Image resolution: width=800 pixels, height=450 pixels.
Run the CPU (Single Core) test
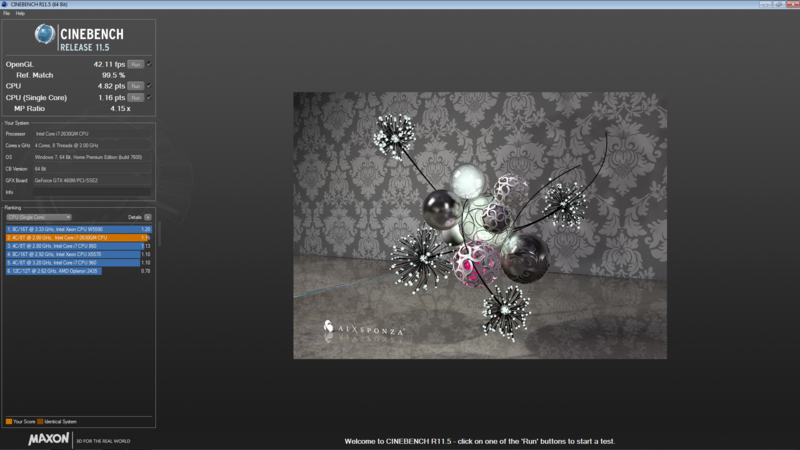(x=136, y=97)
